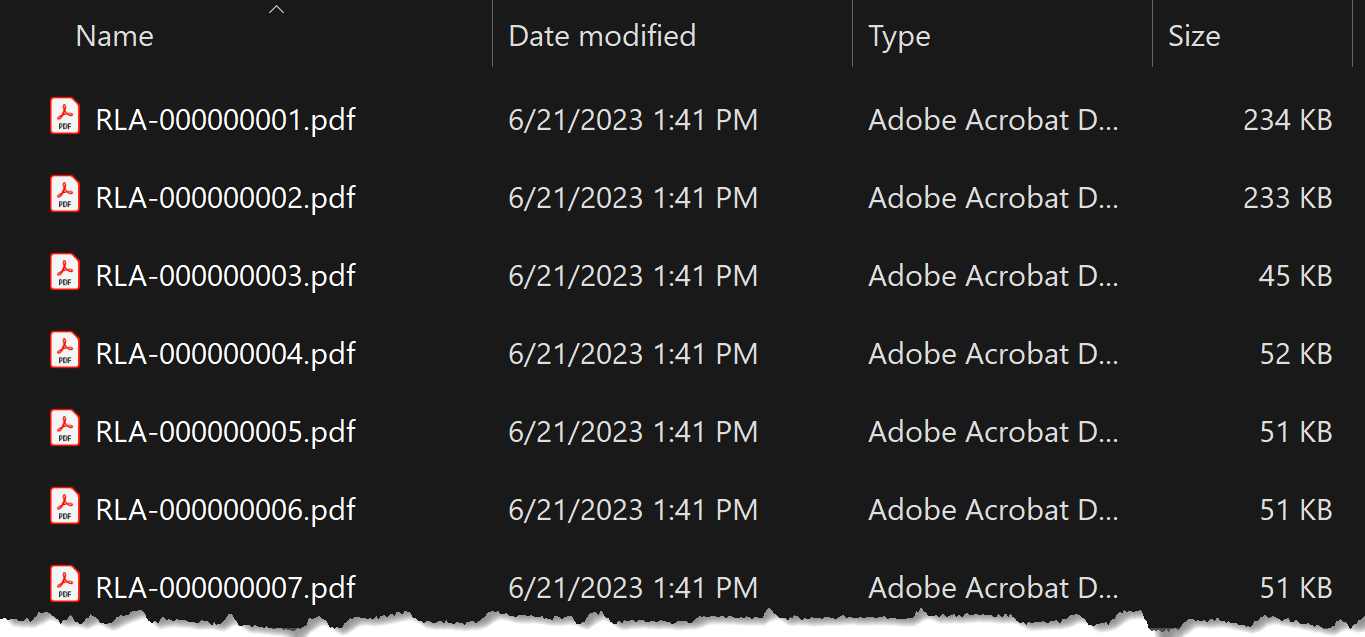Sort files by Type column
Screen dimensions: 1365x637
click(899, 38)
